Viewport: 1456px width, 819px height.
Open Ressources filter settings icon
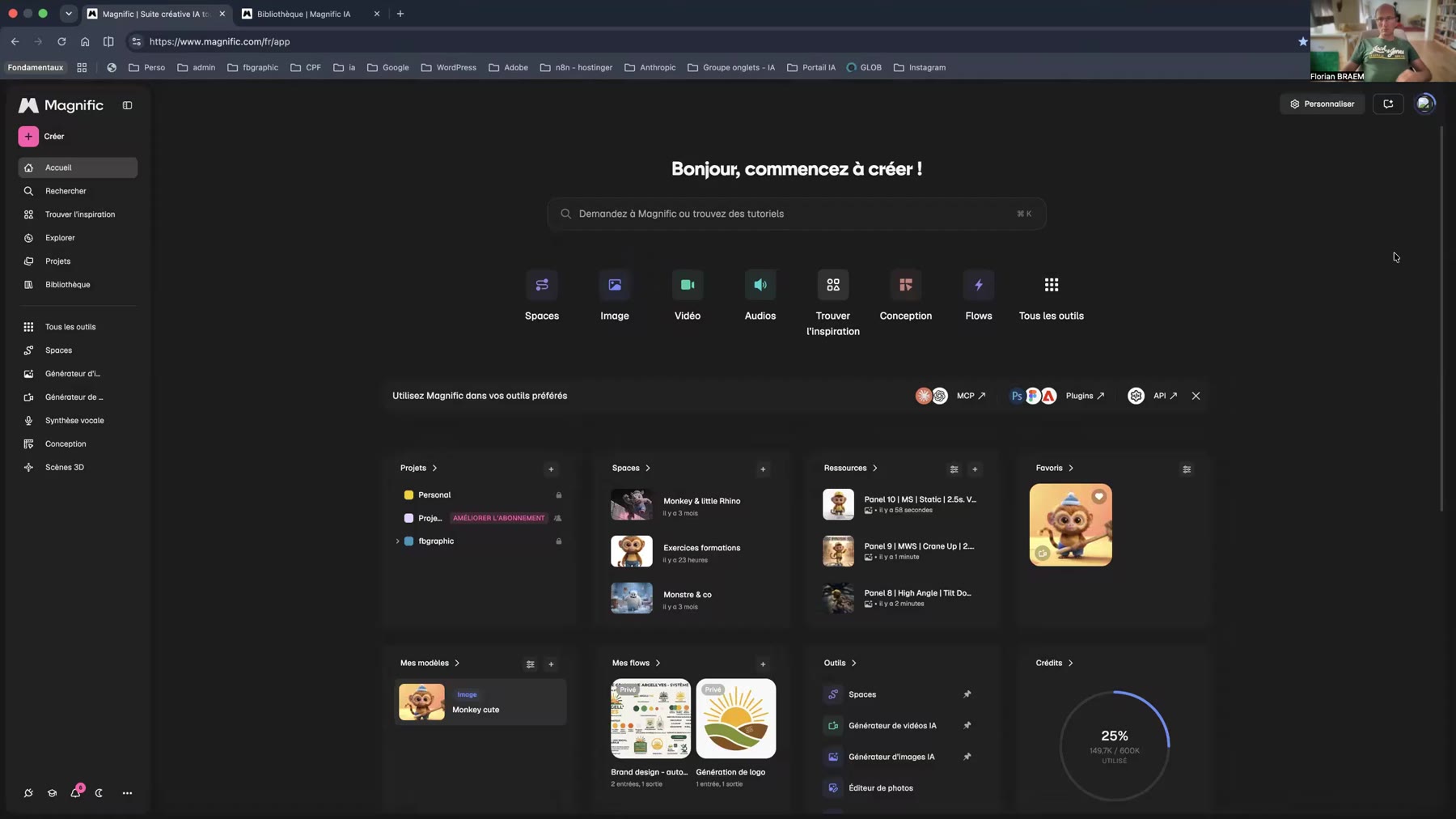[954, 469]
